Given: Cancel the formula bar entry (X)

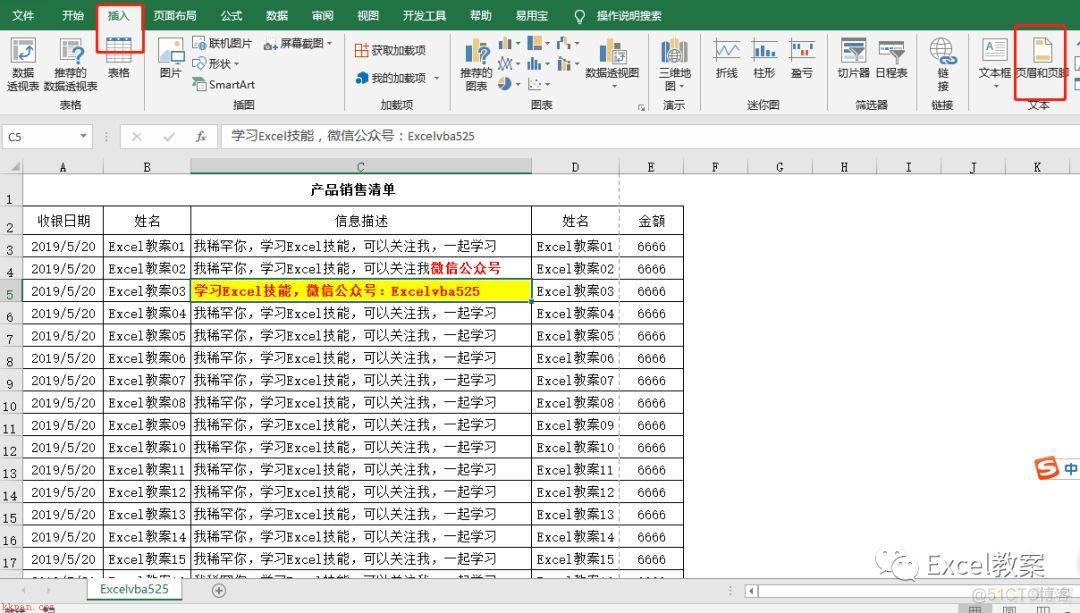Looking at the screenshot, I should pyautogui.click(x=136, y=136).
